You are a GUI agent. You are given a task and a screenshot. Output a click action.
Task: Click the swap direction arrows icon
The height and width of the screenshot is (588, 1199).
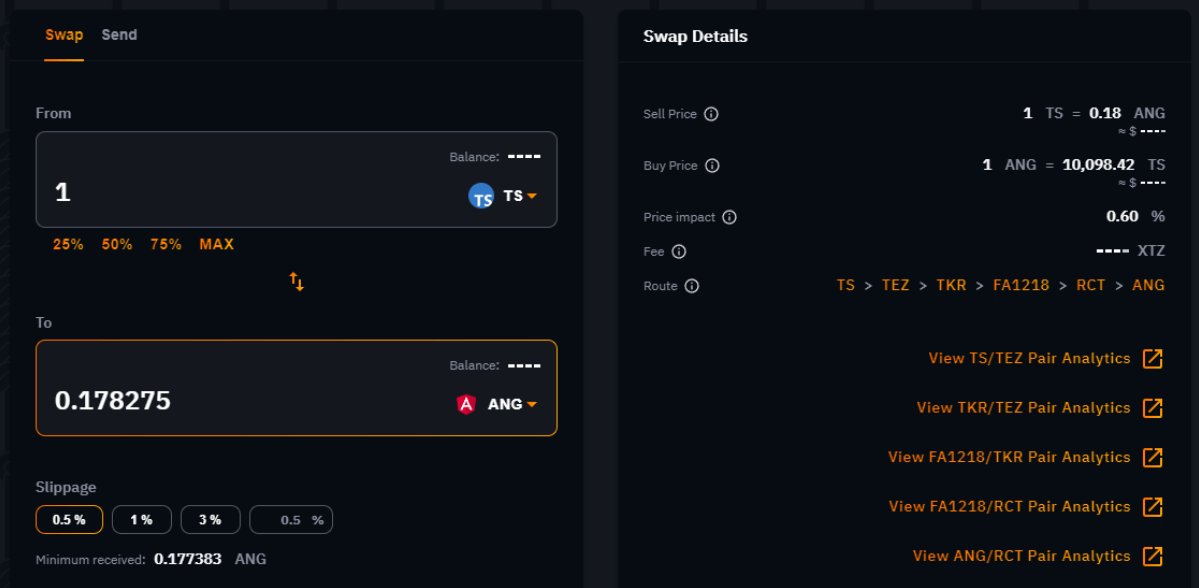pyautogui.click(x=297, y=282)
